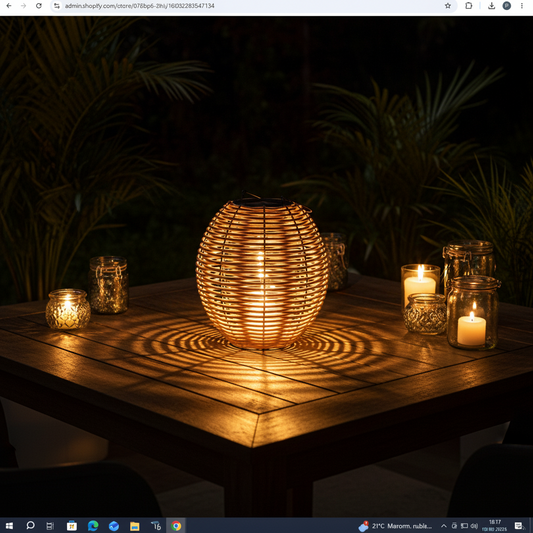Launch Microsoft Store from the taskbar
533x533 pixels.
(72, 526)
